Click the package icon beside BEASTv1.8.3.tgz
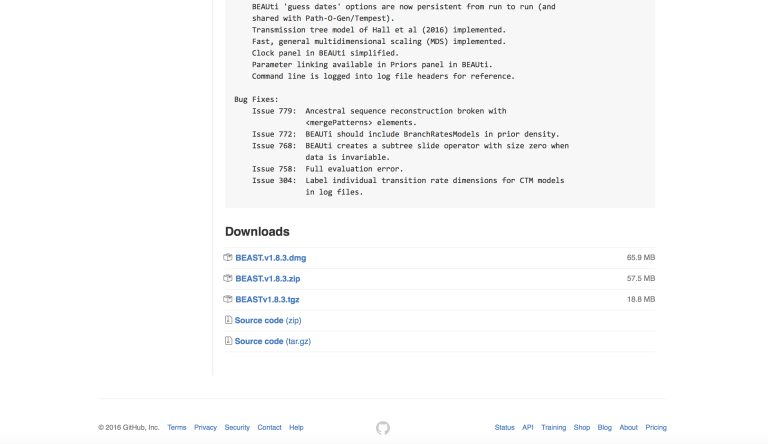The height and width of the screenshot is (444, 768). pos(228,299)
